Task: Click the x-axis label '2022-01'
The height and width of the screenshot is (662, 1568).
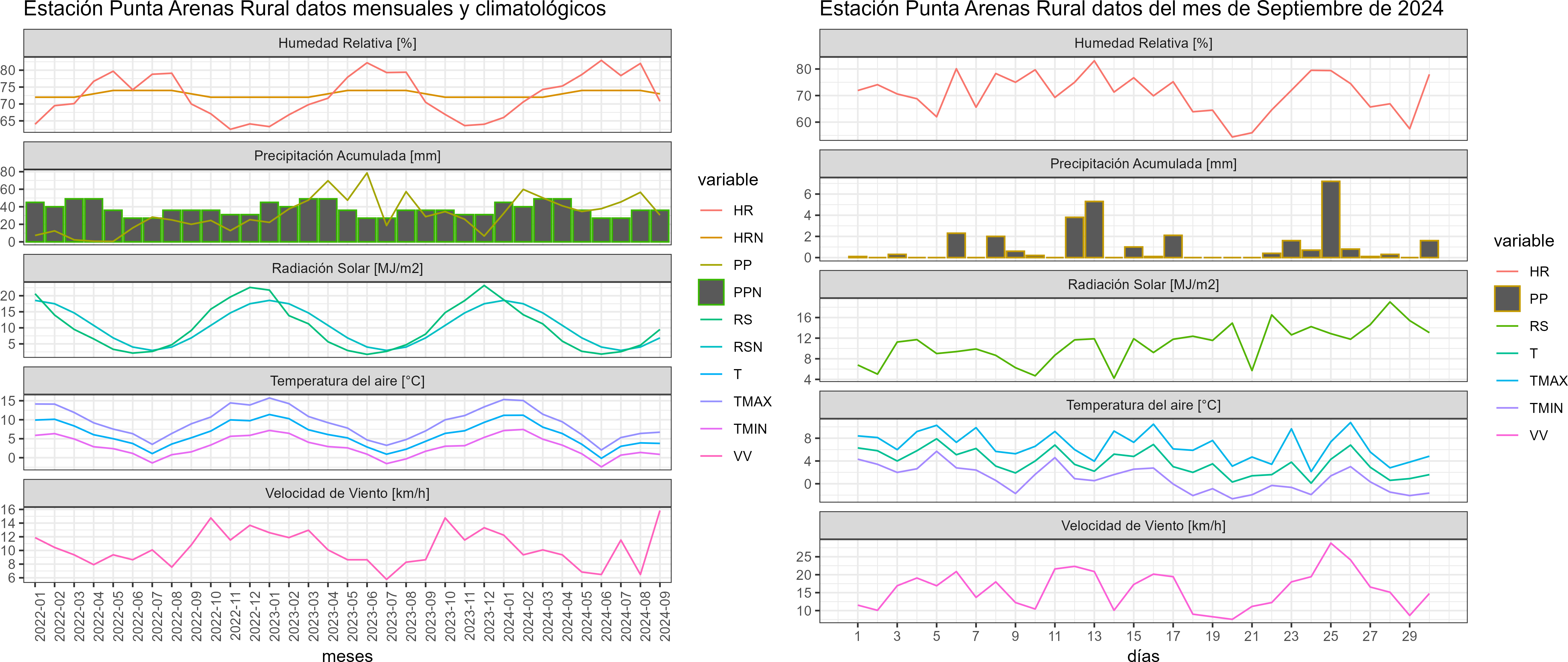Action: click(40, 616)
